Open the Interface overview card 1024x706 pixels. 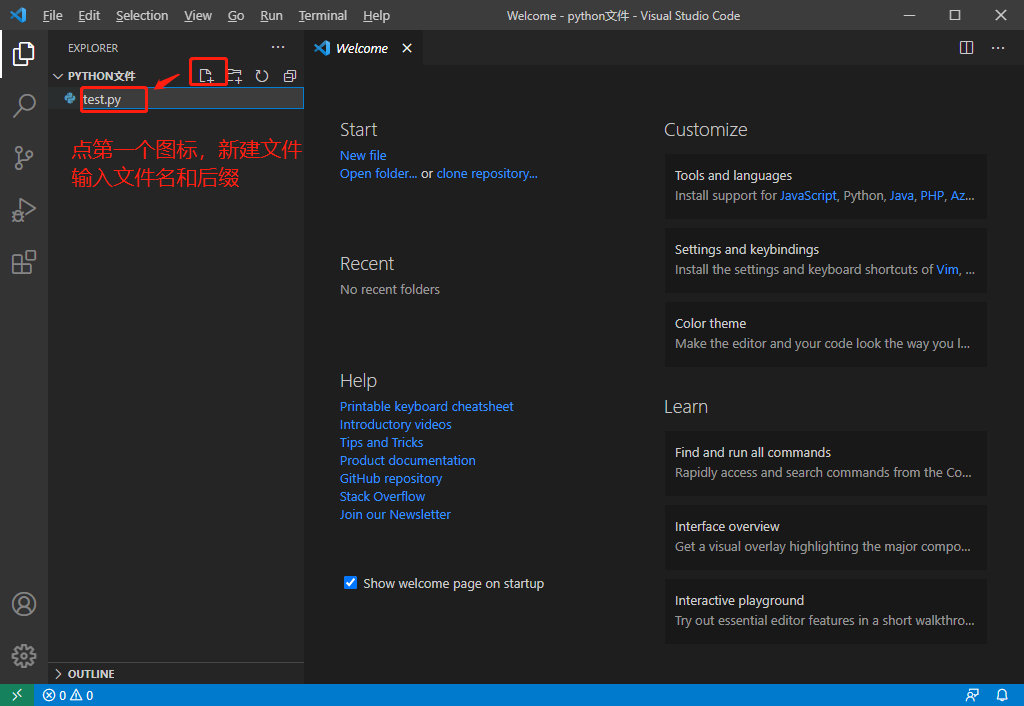(x=825, y=537)
